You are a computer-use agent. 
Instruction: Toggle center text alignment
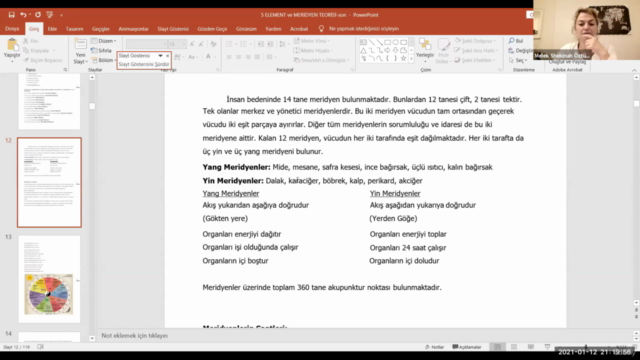(238, 57)
